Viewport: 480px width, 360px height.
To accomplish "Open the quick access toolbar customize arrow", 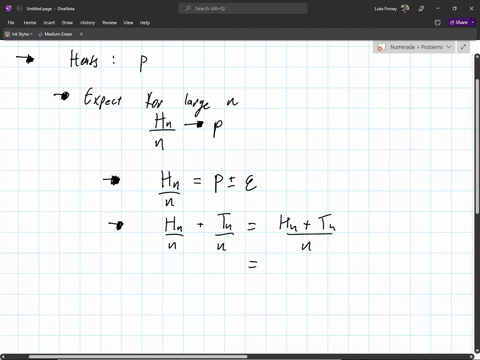I will click(x=81, y=34).
